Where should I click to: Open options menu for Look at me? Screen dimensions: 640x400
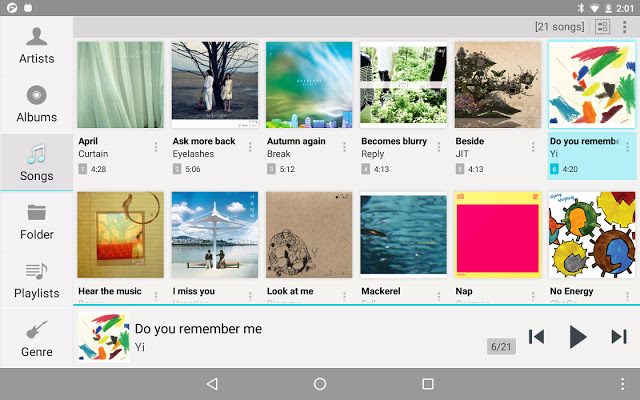tap(344, 296)
